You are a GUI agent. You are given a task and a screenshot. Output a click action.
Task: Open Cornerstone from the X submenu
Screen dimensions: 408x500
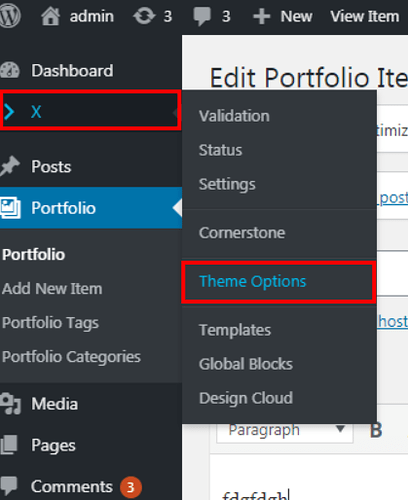coord(242,233)
